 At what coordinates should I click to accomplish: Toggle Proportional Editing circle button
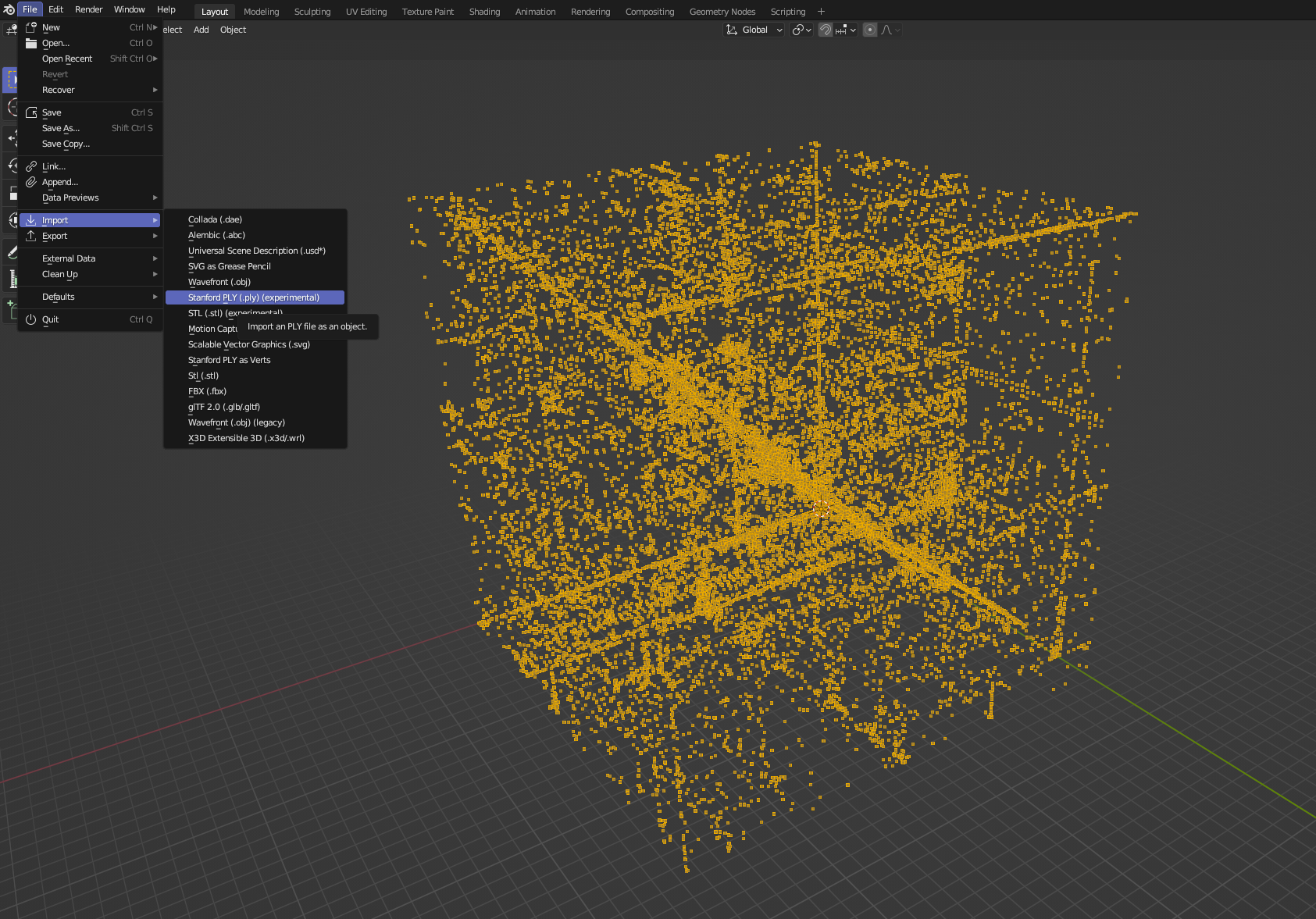pyautogui.click(x=869, y=30)
